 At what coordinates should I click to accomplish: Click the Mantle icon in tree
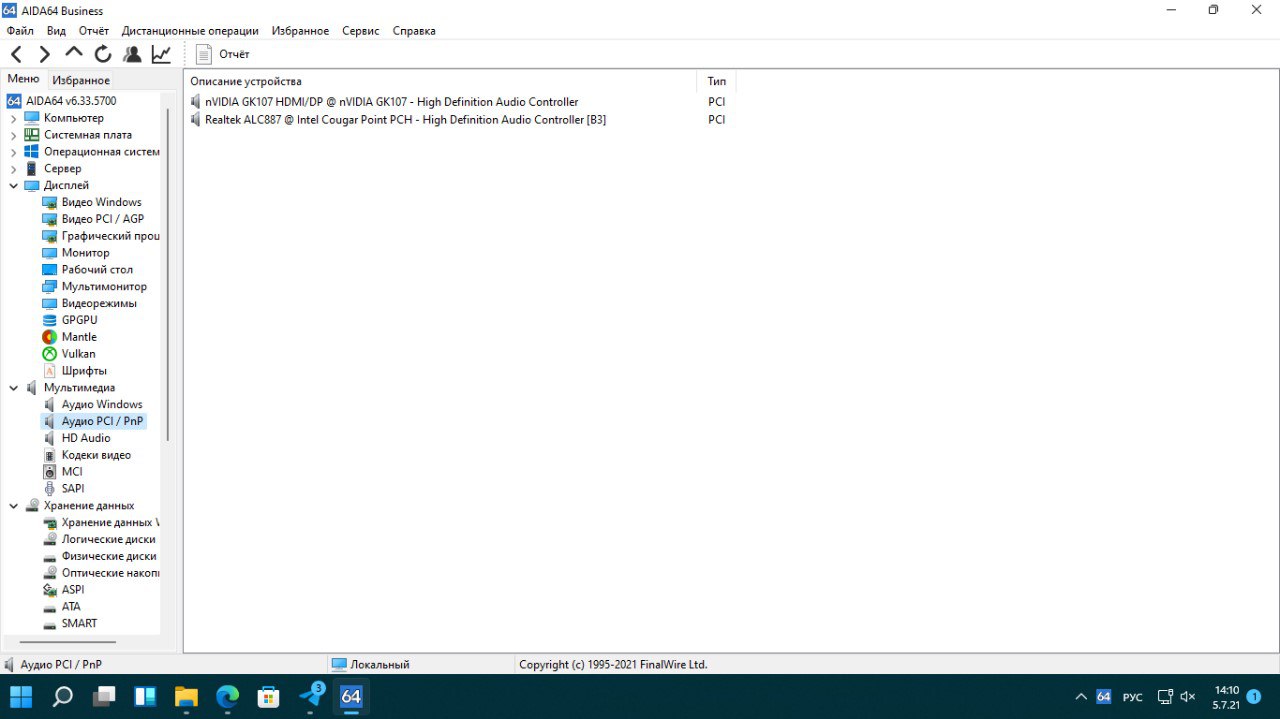[x=50, y=337]
